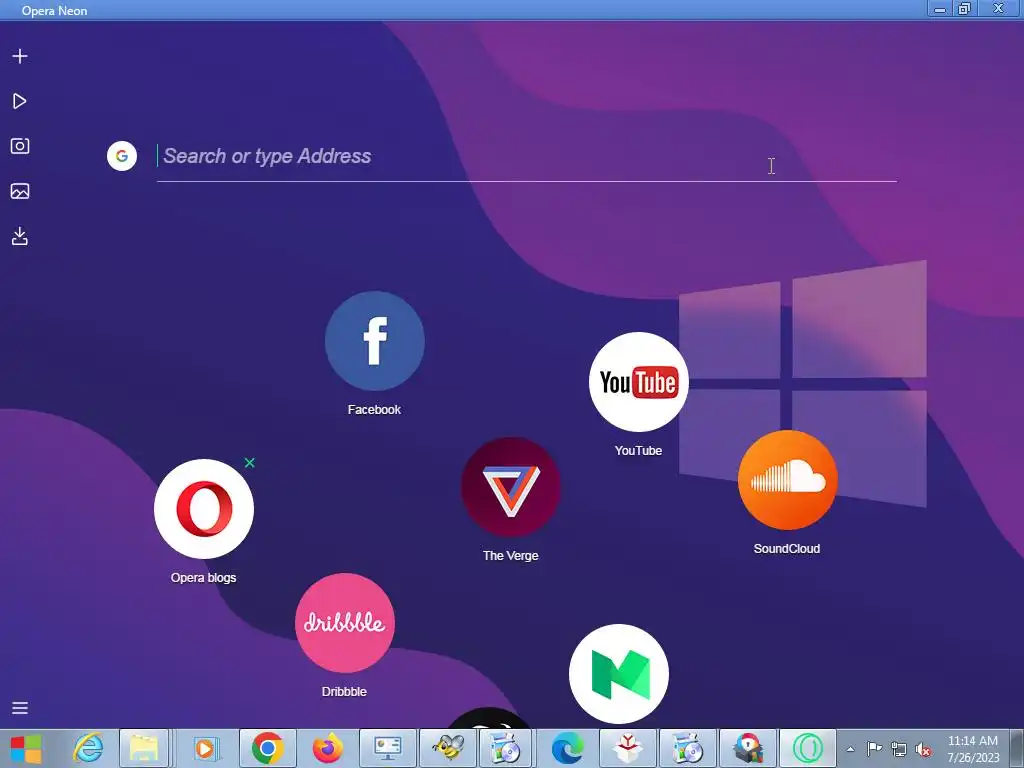Launch Firefox from the taskbar
The image size is (1024, 768).
(x=328, y=748)
